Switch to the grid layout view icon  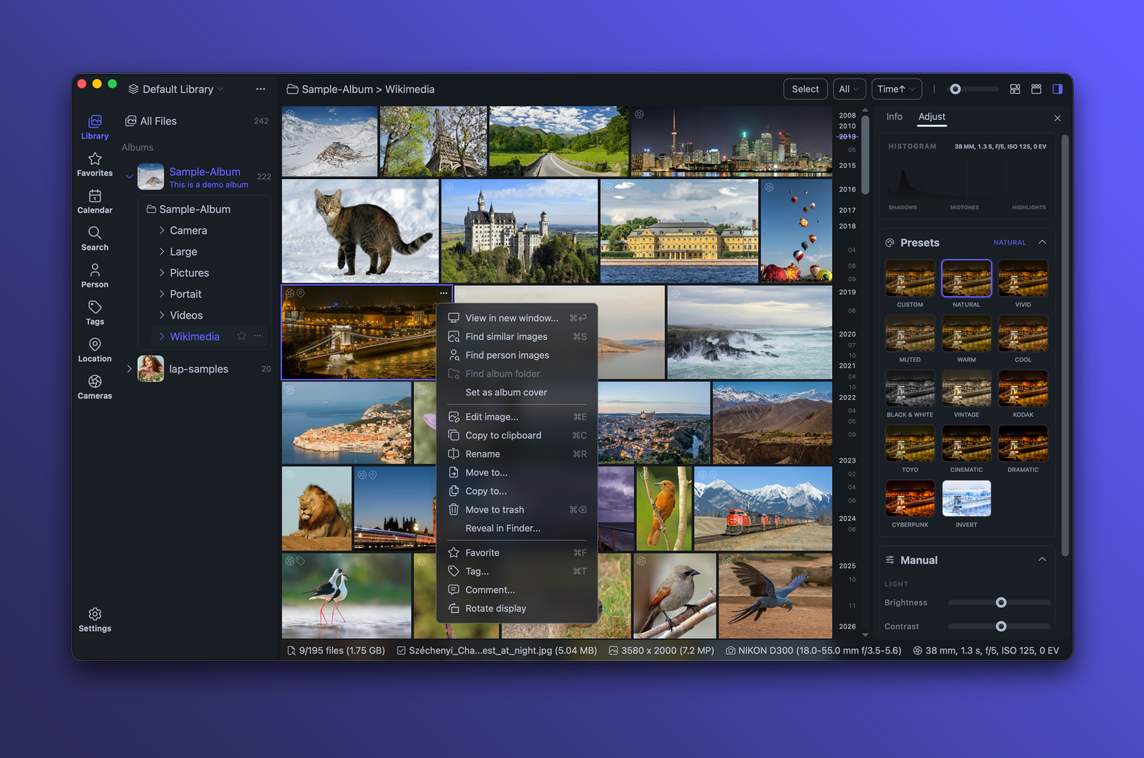(x=1015, y=89)
